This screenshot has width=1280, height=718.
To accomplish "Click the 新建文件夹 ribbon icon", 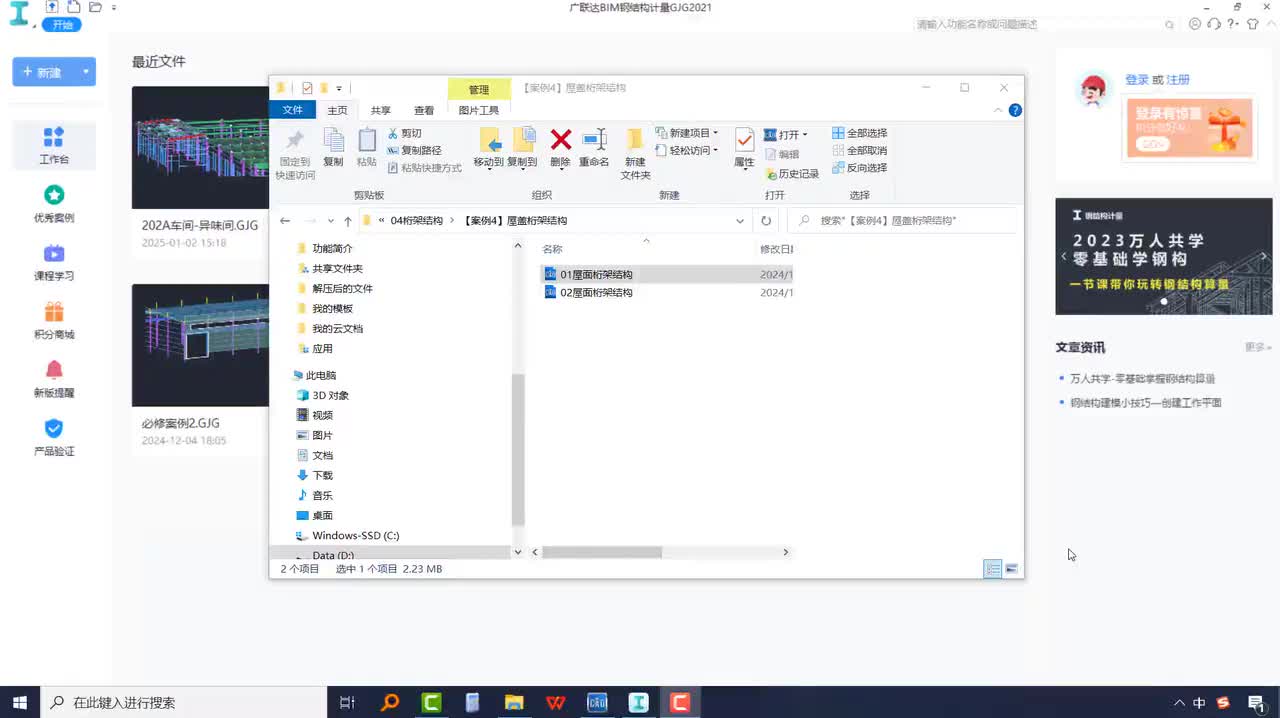I will click(635, 140).
